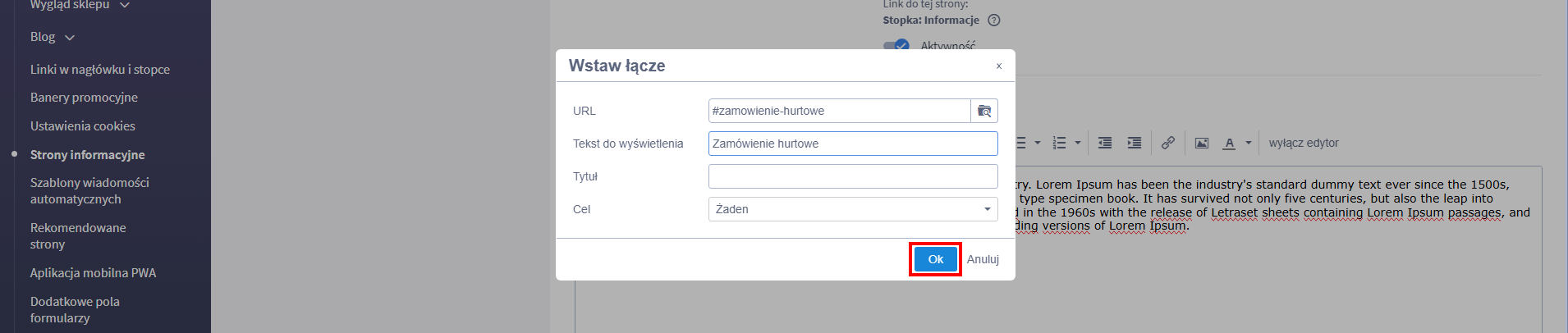Click Anuluj to cancel the dialog

[x=983, y=259]
